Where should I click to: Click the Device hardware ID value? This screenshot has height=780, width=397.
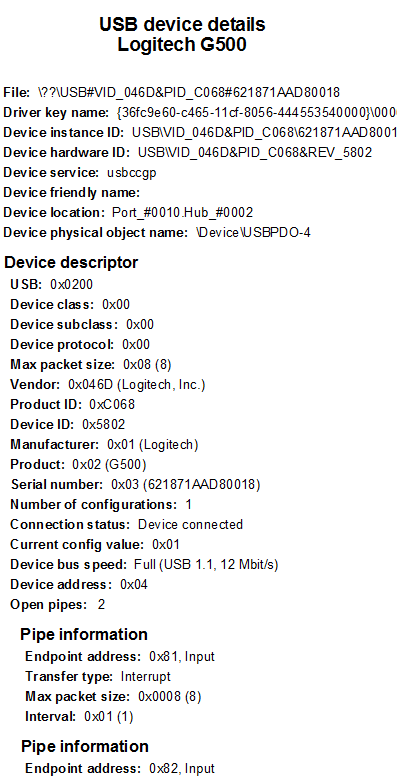click(x=255, y=153)
